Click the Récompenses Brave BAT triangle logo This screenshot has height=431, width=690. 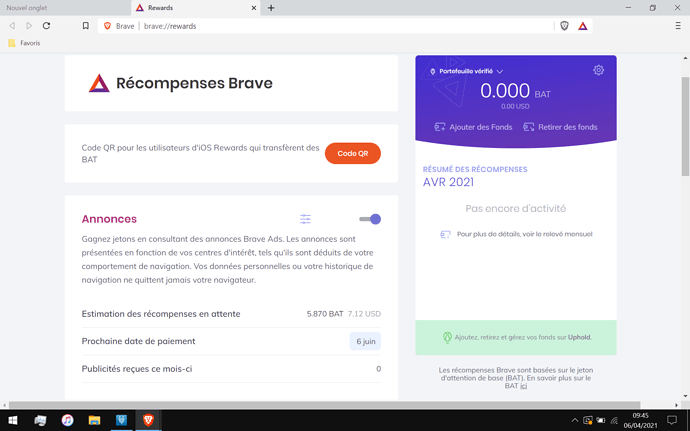pos(99,83)
